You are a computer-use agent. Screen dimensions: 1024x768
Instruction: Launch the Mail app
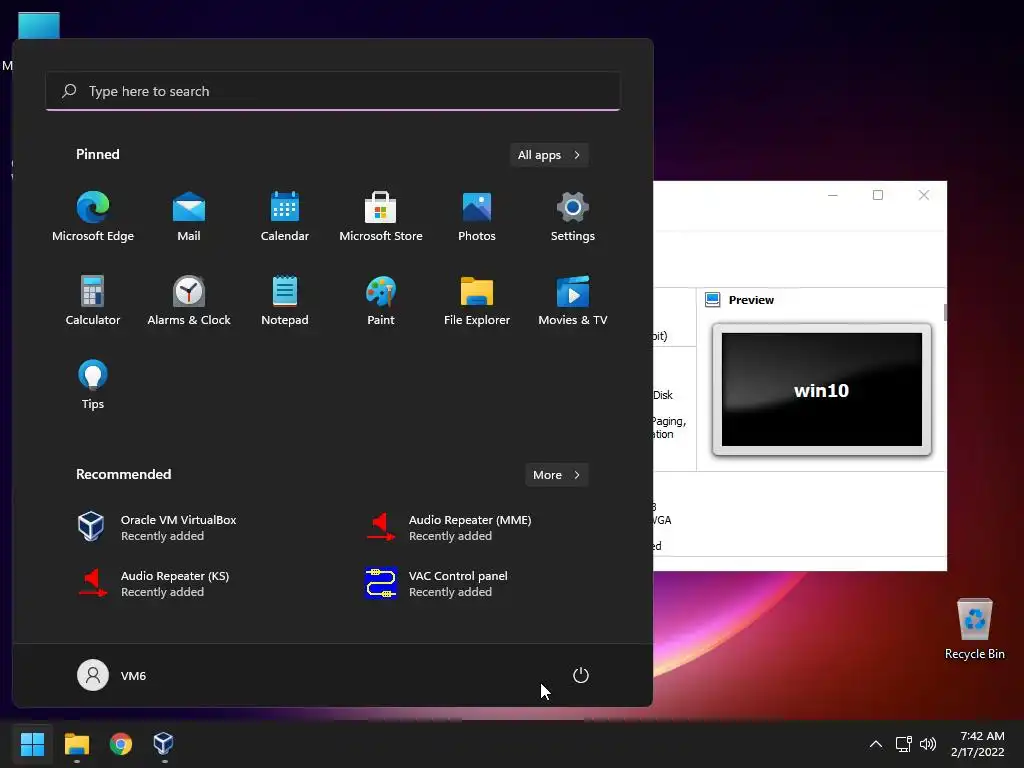pyautogui.click(x=189, y=217)
